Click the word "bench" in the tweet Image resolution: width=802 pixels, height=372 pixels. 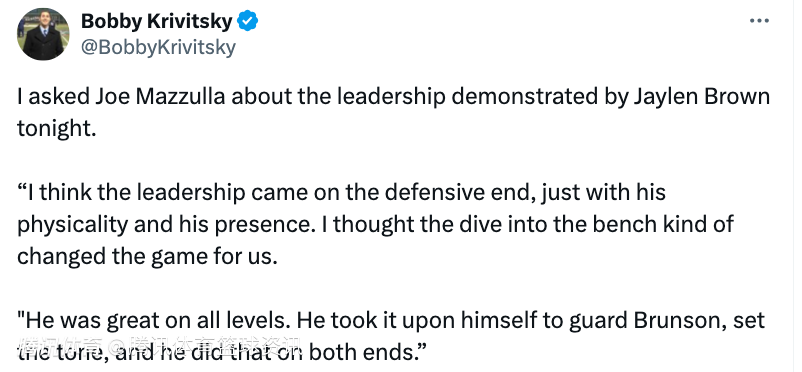pos(590,225)
